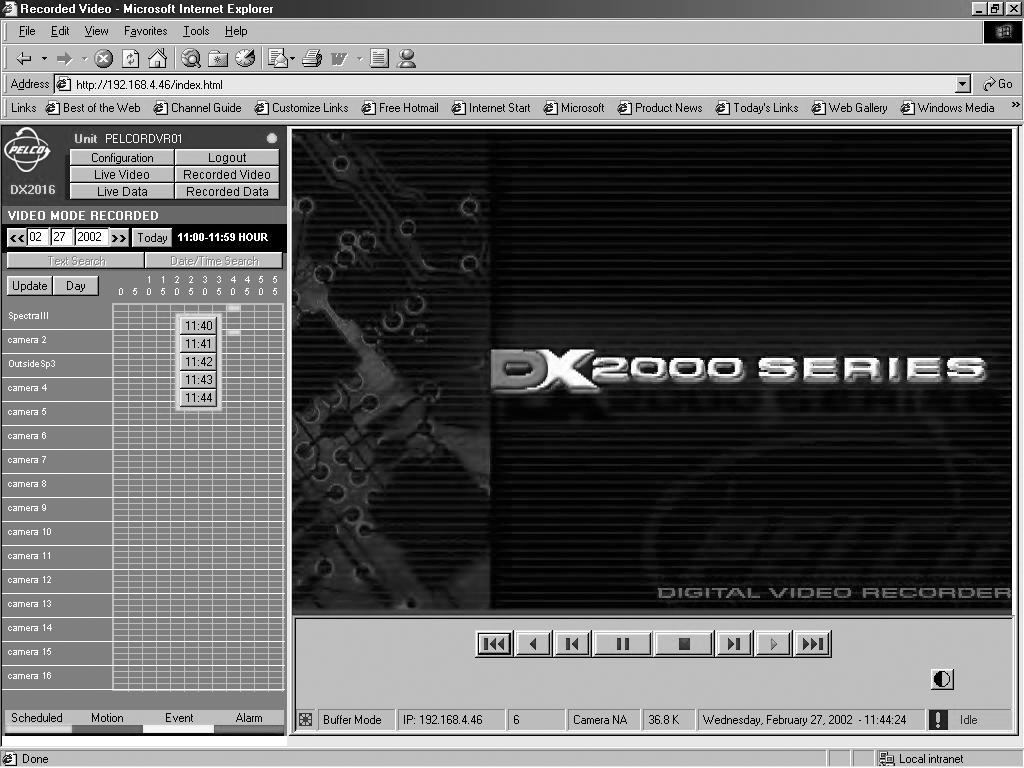Image resolution: width=1024 pixels, height=768 pixels.
Task: Click the play reverse icon
Action: [533, 643]
